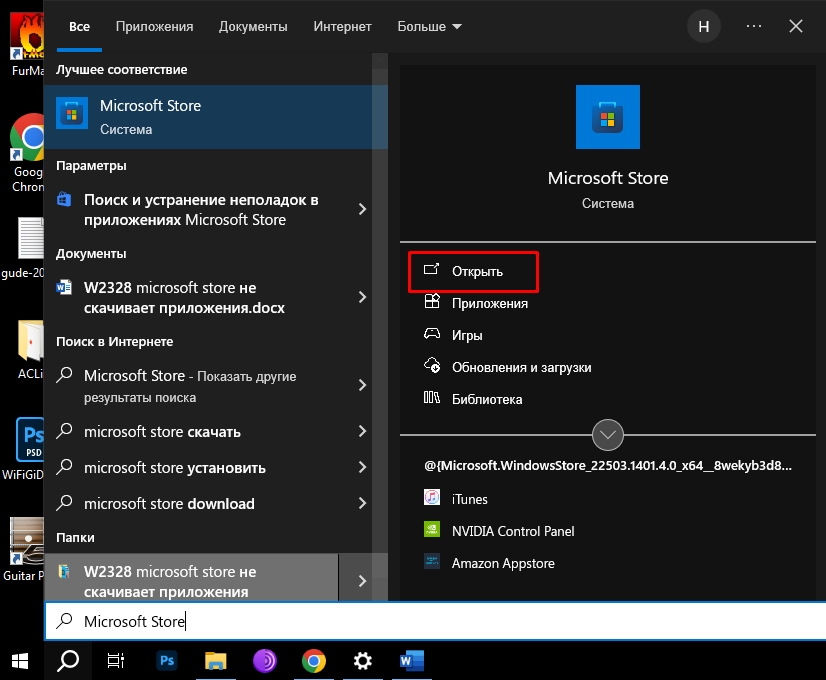Open the Больше dropdown

pos(429,26)
